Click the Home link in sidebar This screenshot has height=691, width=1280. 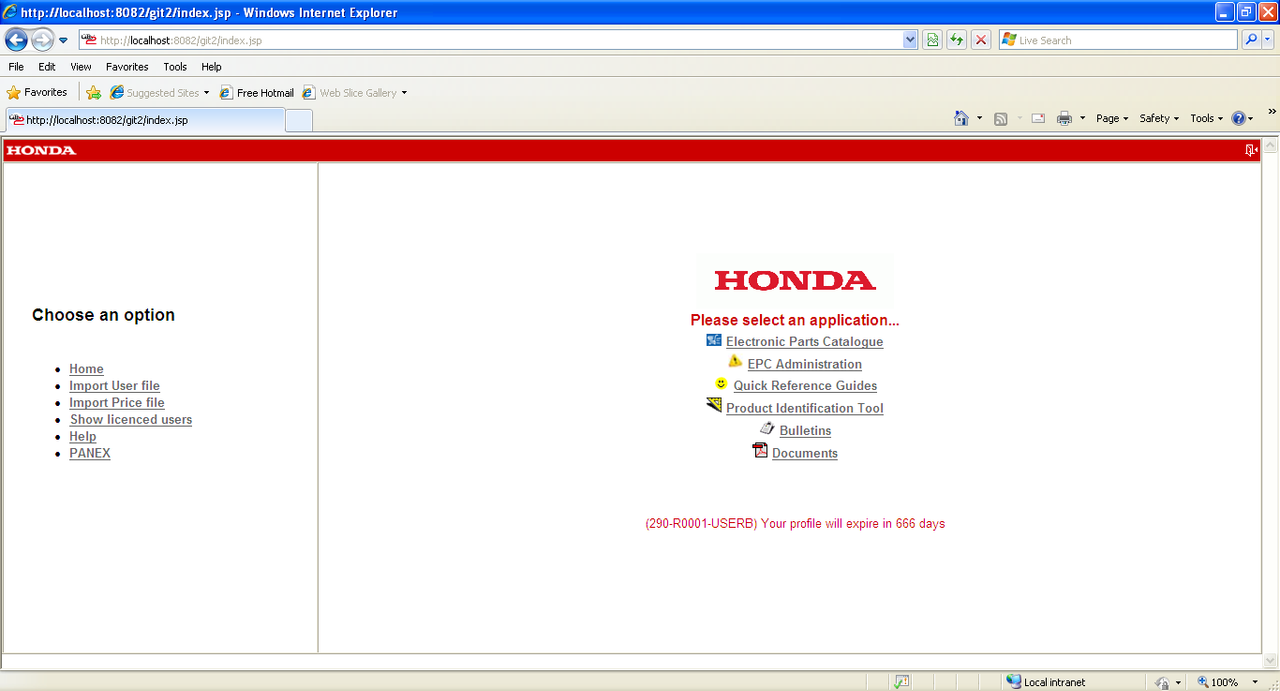[x=86, y=369]
